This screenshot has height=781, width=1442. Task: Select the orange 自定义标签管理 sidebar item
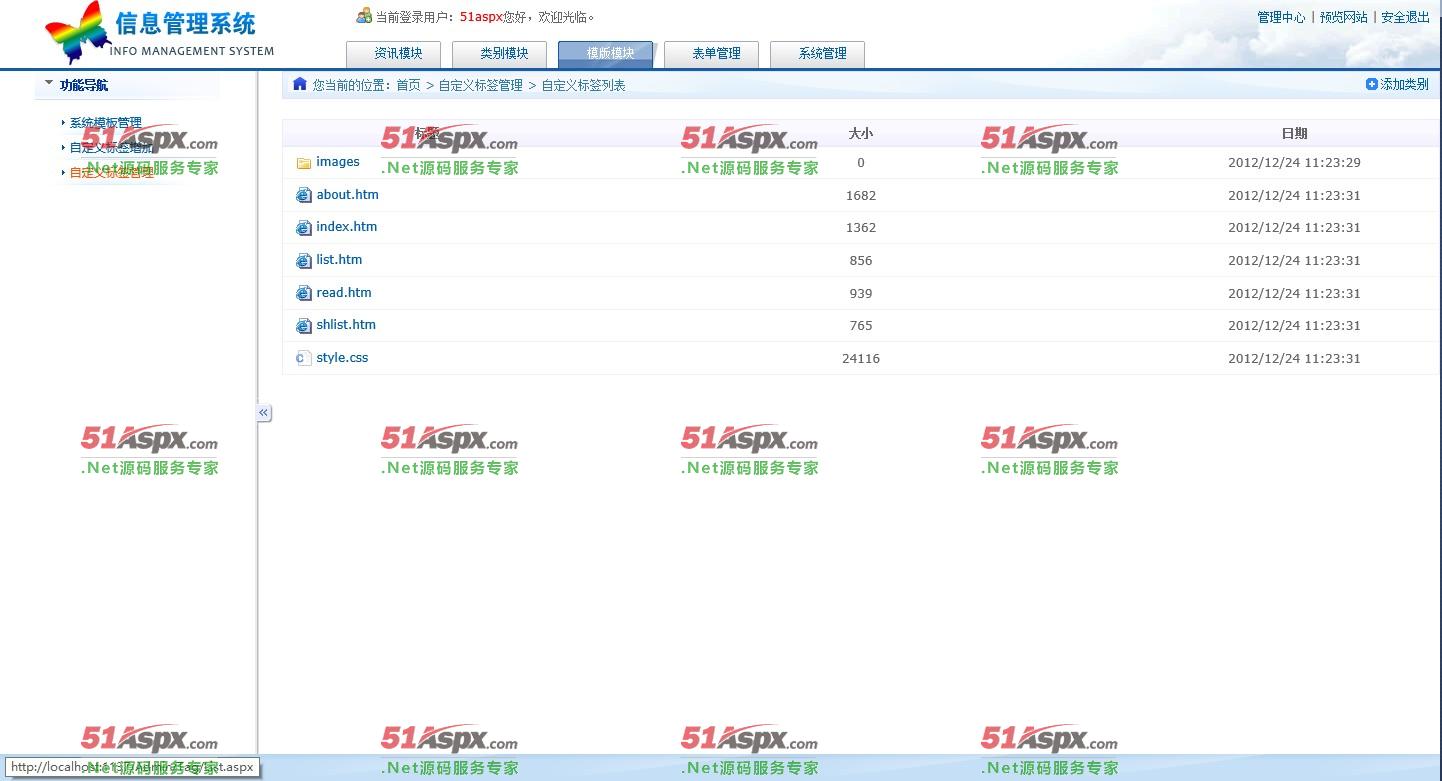112,173
